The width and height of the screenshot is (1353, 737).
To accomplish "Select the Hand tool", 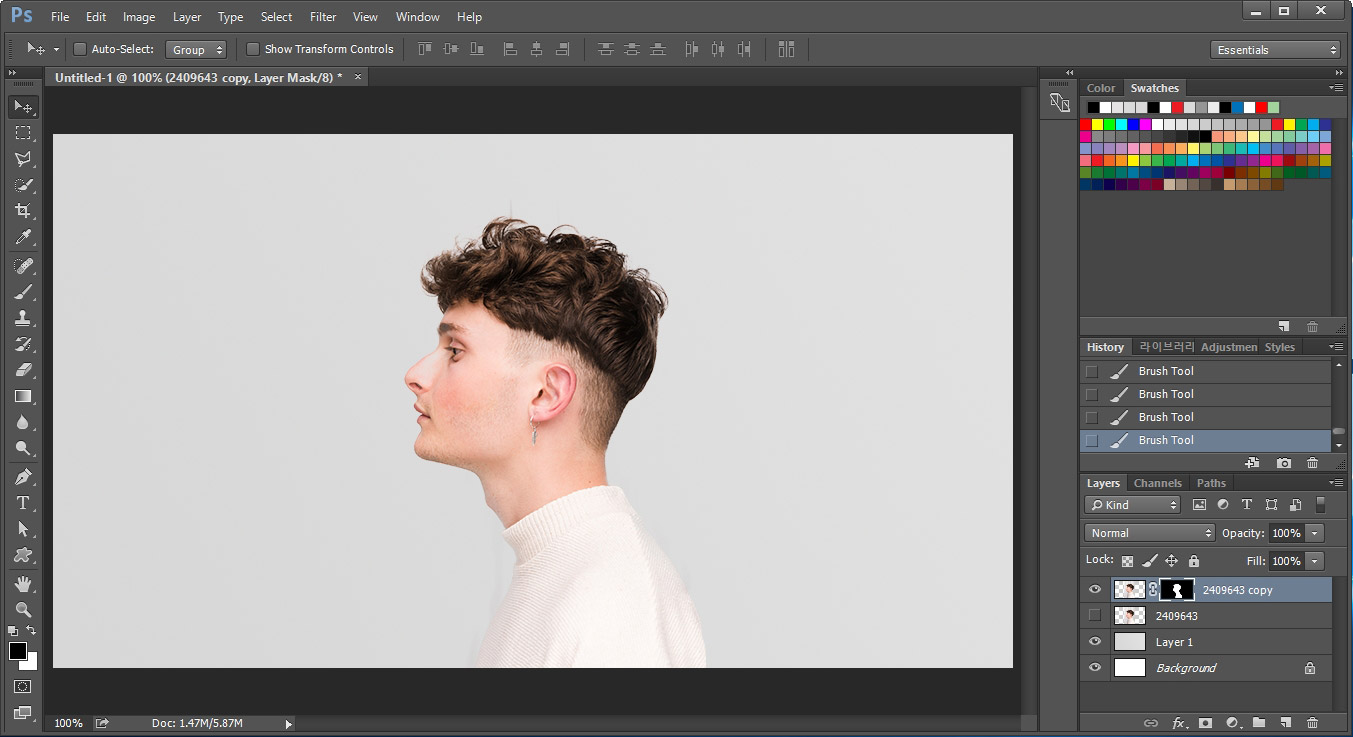I will 23,584.
